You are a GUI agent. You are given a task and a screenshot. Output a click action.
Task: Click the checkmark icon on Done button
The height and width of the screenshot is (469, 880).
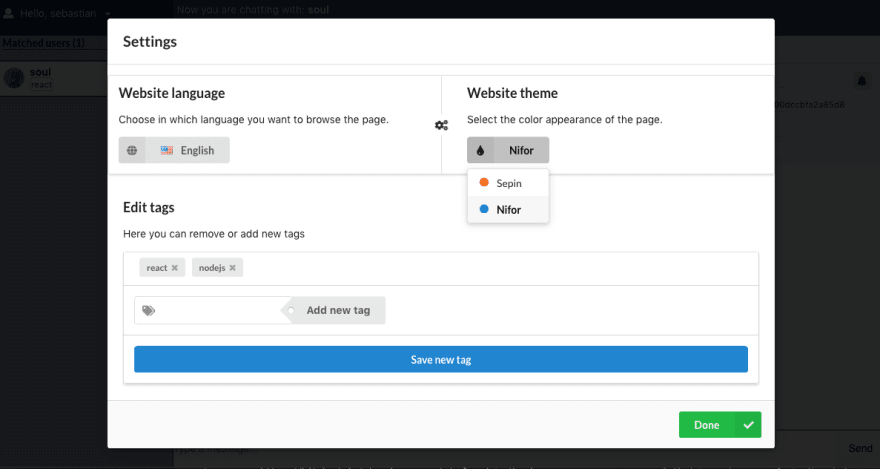(748, 425)
